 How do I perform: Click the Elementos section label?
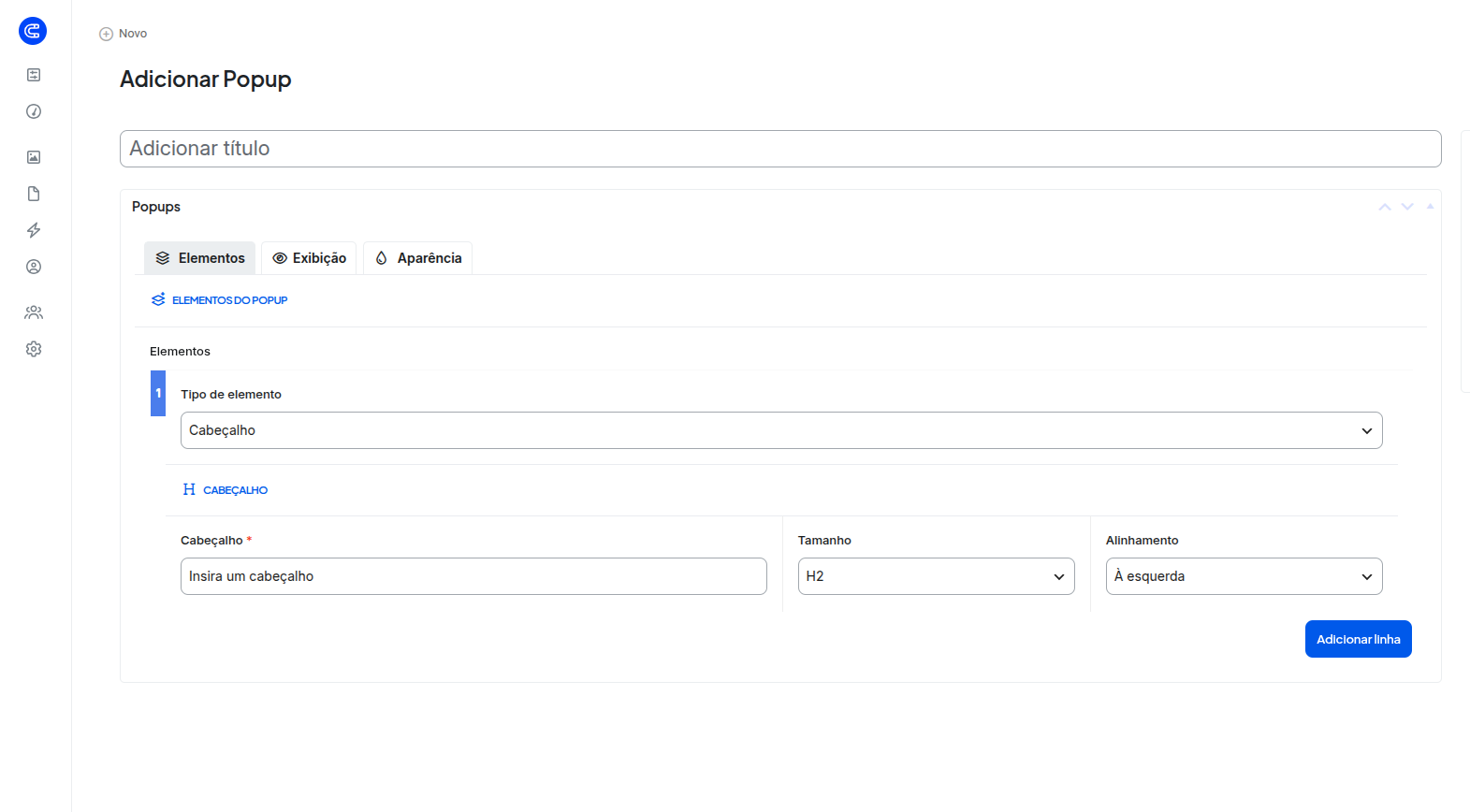tap(180, 352)
